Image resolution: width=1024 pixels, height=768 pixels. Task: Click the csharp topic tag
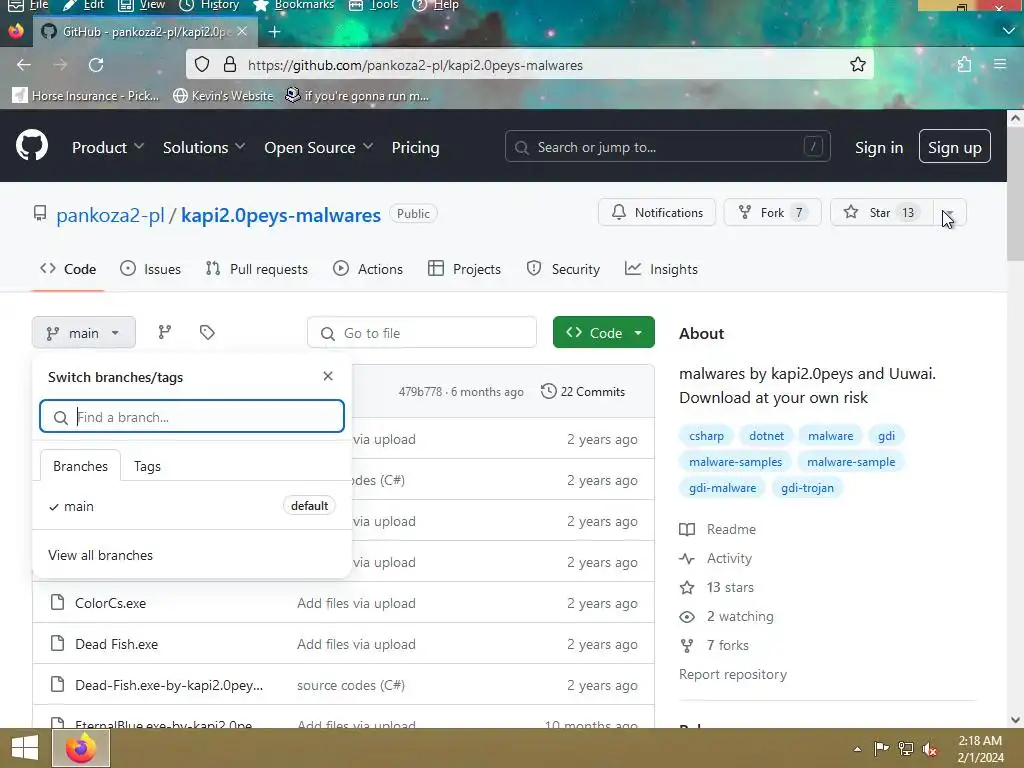click(x=706, y=436)
